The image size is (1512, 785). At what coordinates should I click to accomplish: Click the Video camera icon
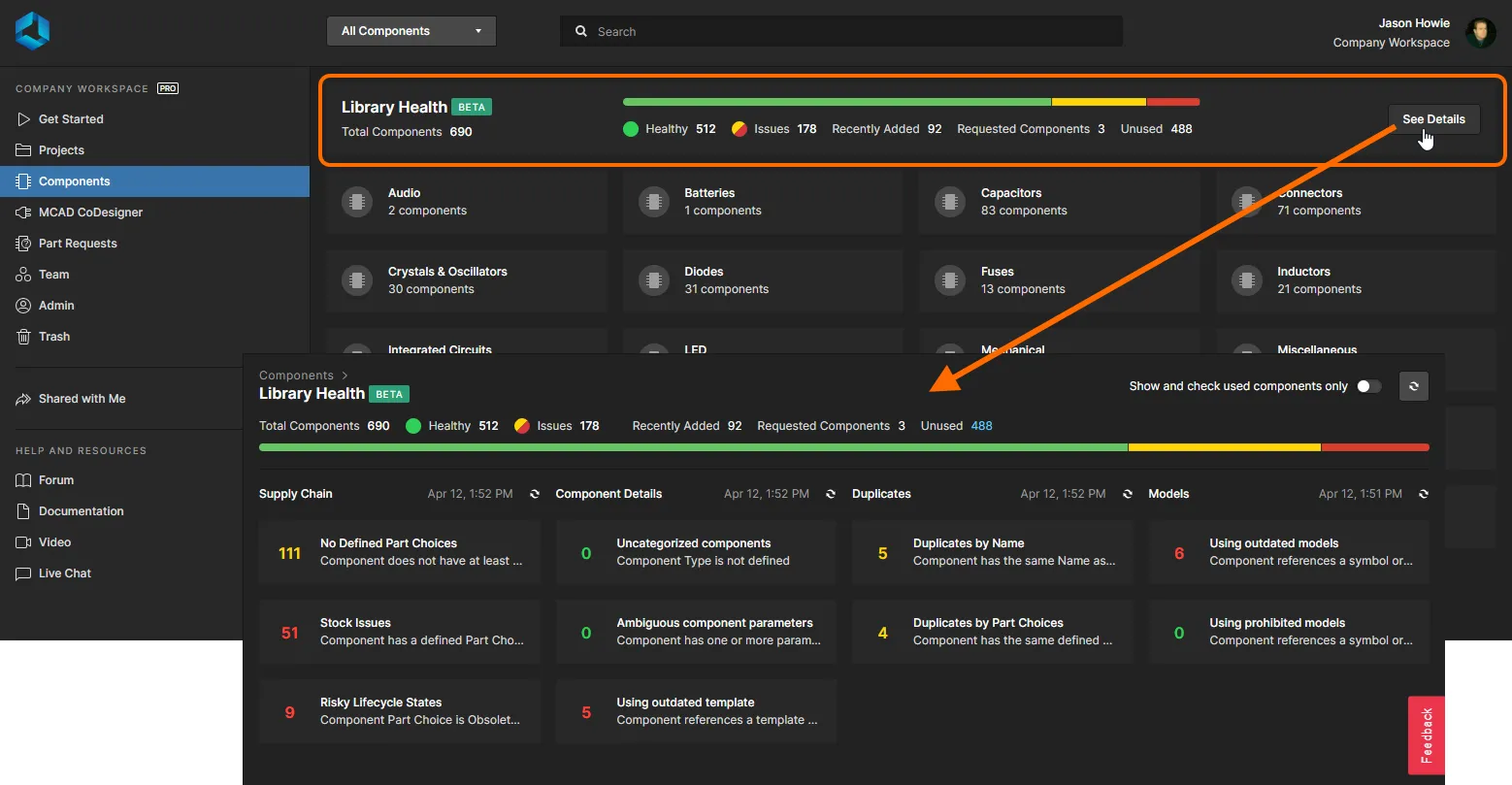click(x=23, y=542)
